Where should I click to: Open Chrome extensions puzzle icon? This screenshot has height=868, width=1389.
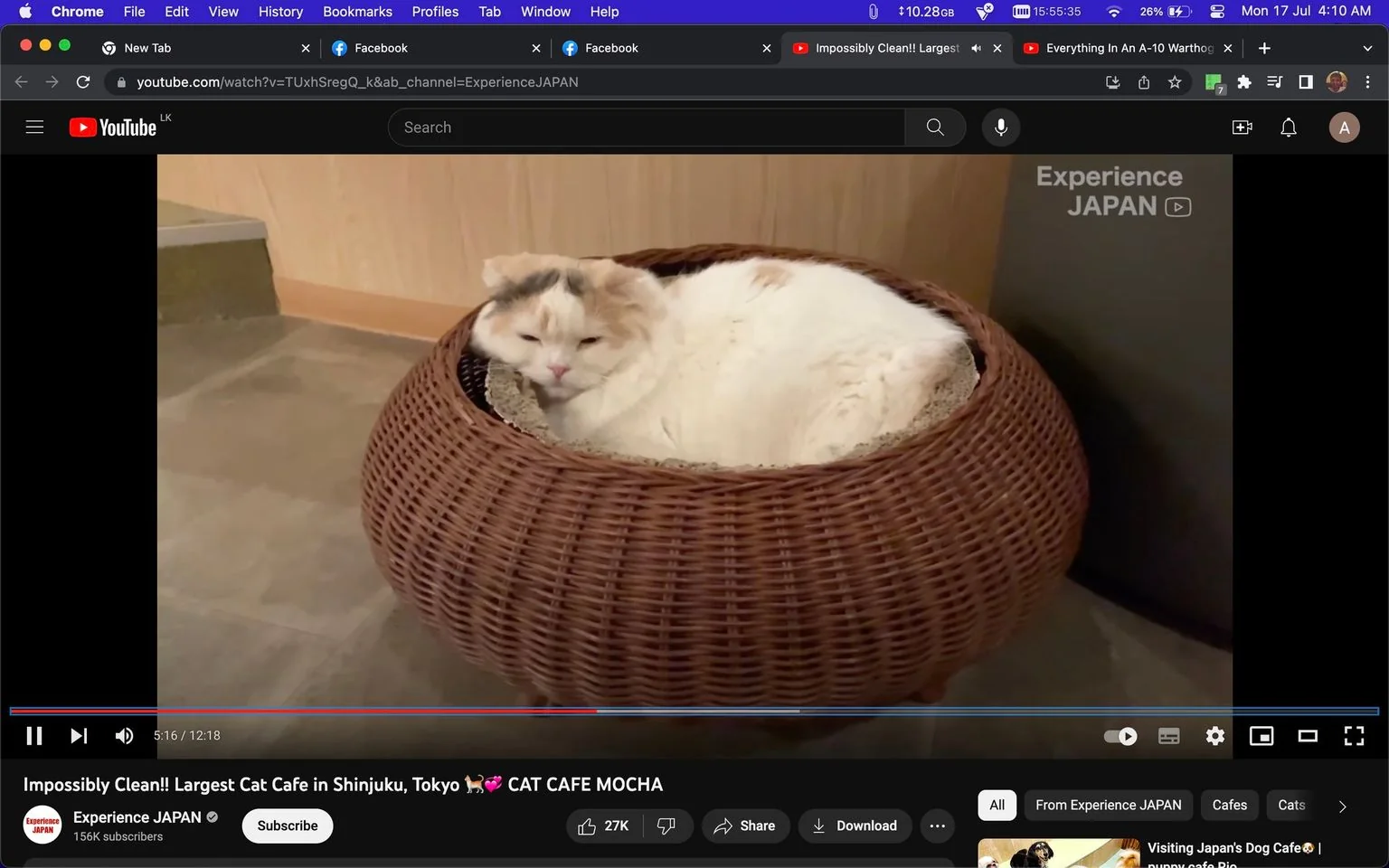[x=1244, y=82]
